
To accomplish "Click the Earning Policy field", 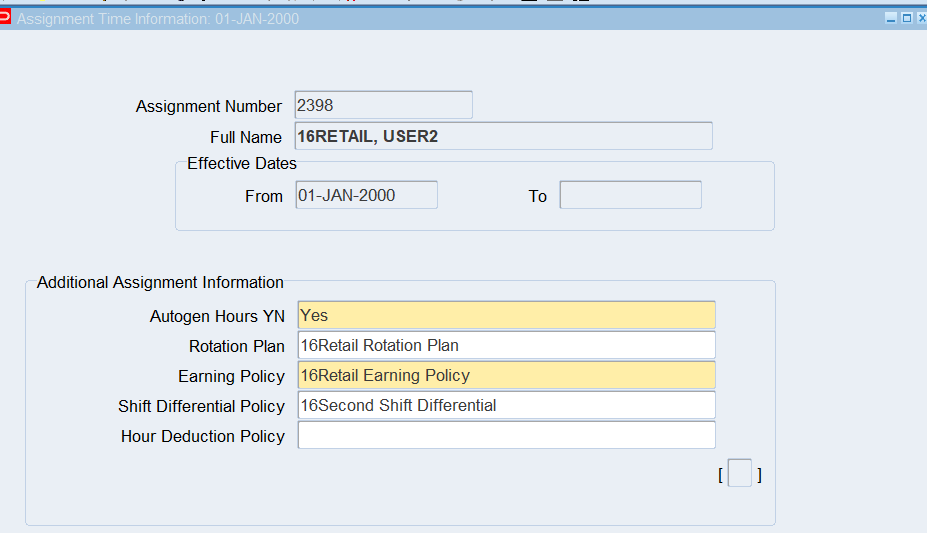I will pyautogui.click(x=506, y=375).
